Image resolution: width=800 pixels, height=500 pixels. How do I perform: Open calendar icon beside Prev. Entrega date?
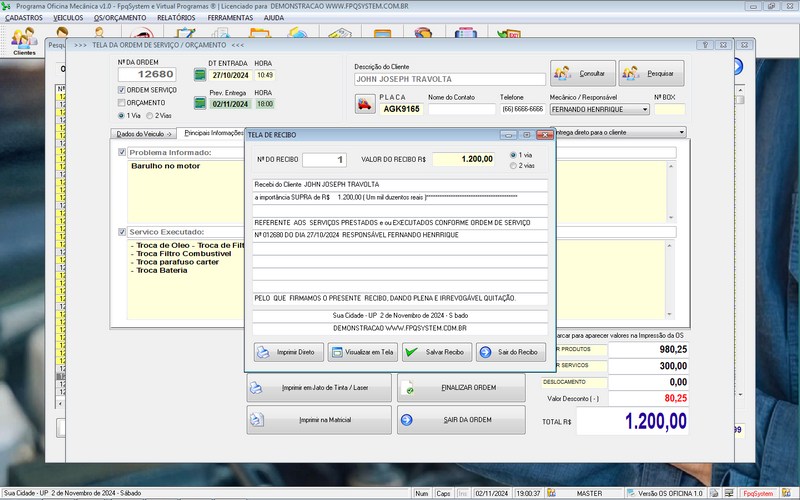(x=199, y=103)
